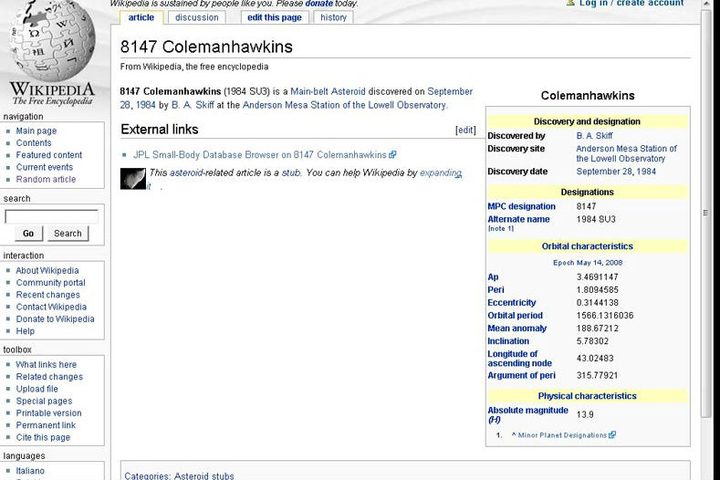Click external link icon after JPL Small-Body link
This screenshot has height=480, width=720.
[x=392, y=155]
